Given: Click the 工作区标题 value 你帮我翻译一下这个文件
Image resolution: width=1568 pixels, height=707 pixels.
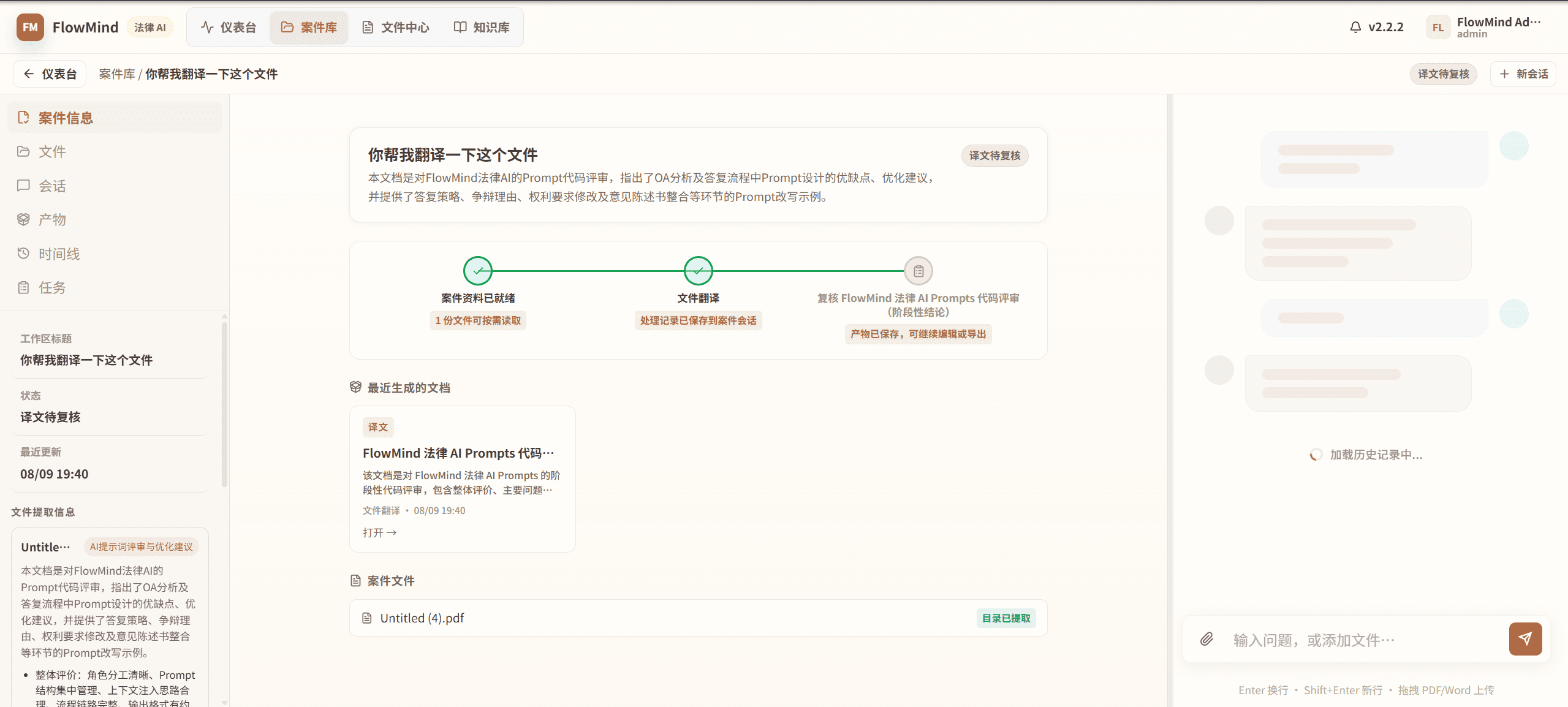Looking at the screenshot, I should [86, 360].
